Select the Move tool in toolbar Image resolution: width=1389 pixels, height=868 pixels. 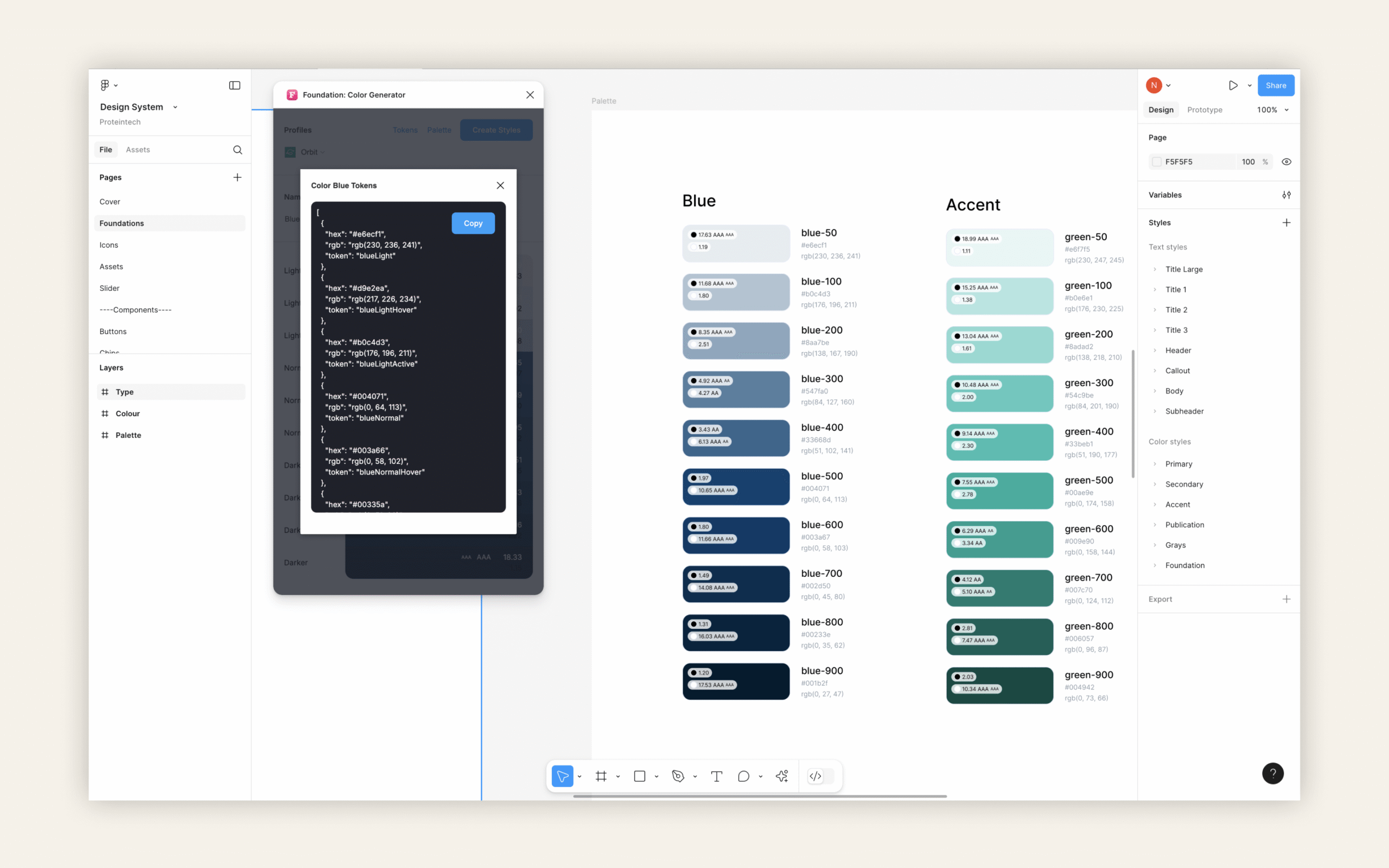pyautogui.click(x=563, y=776)
